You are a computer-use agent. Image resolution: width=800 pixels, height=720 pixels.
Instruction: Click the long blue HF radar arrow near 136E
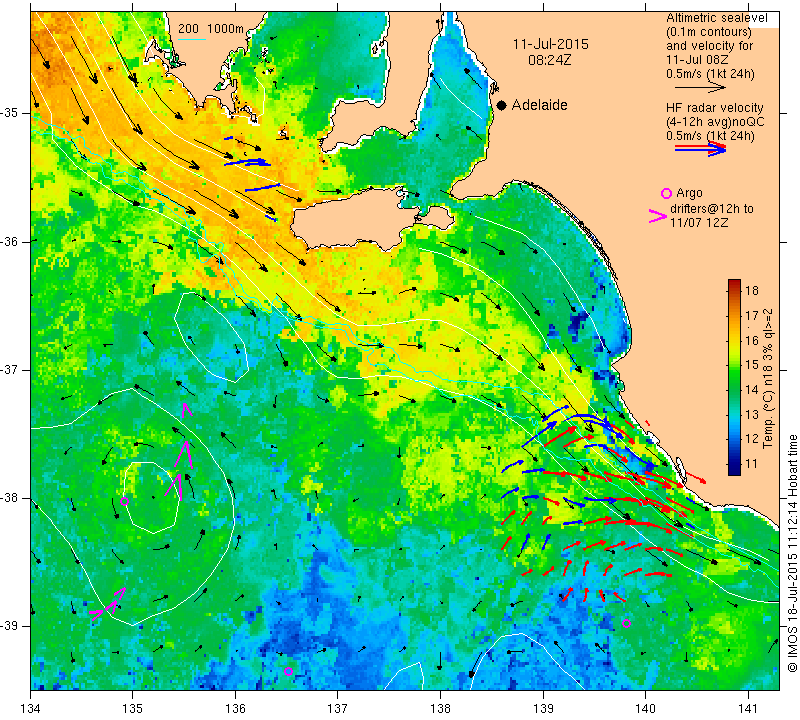tap(247, 162)
